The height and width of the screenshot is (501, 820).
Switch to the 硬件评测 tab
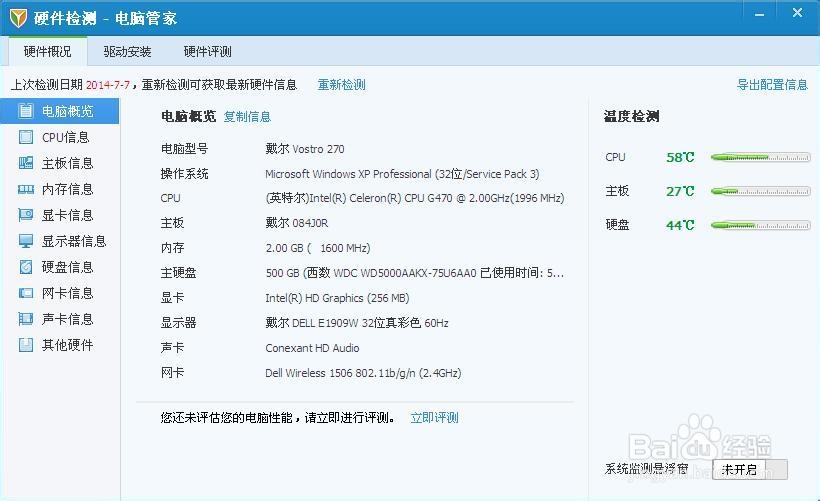pyautogui.click(x=207, y=51)
